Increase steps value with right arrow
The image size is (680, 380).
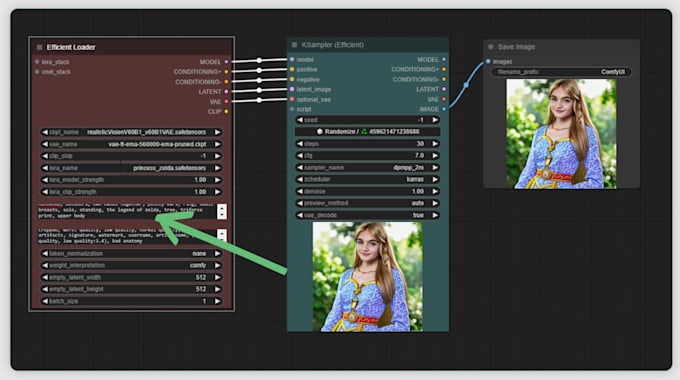[435, 144]
